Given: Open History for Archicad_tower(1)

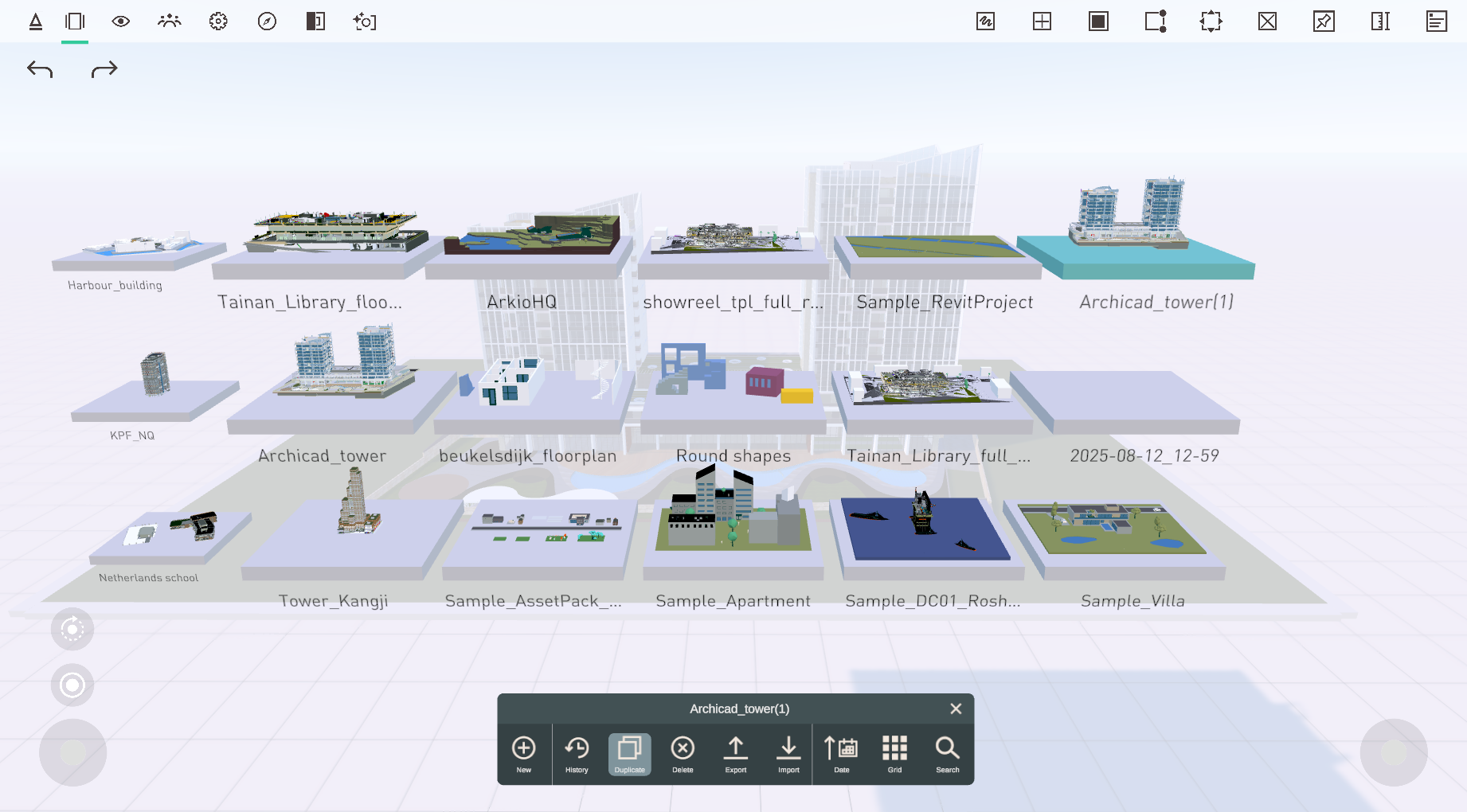Looking at the screenshot, I should point(577,754).
